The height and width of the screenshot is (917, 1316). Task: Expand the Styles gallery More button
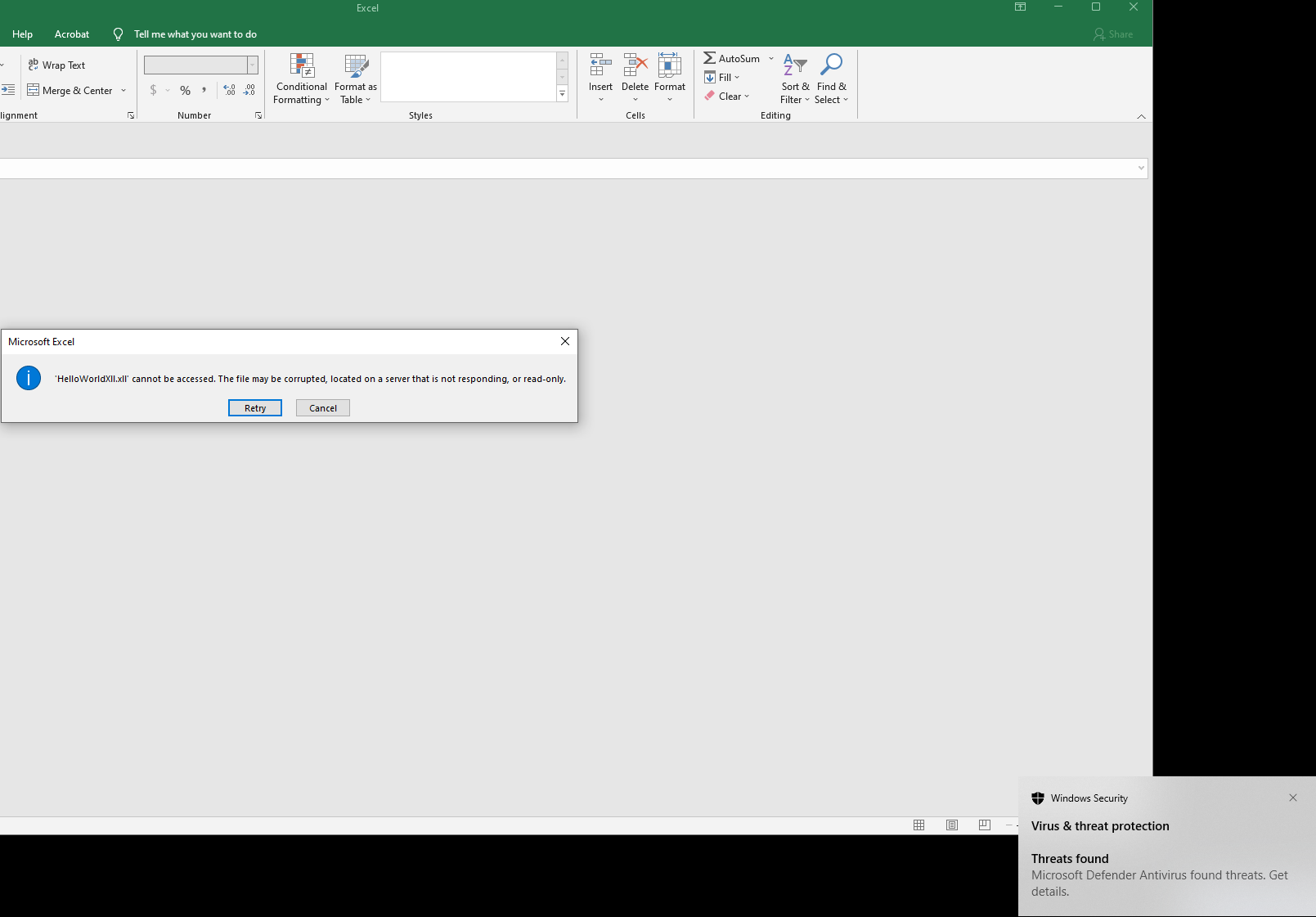(x=563, y=95)
